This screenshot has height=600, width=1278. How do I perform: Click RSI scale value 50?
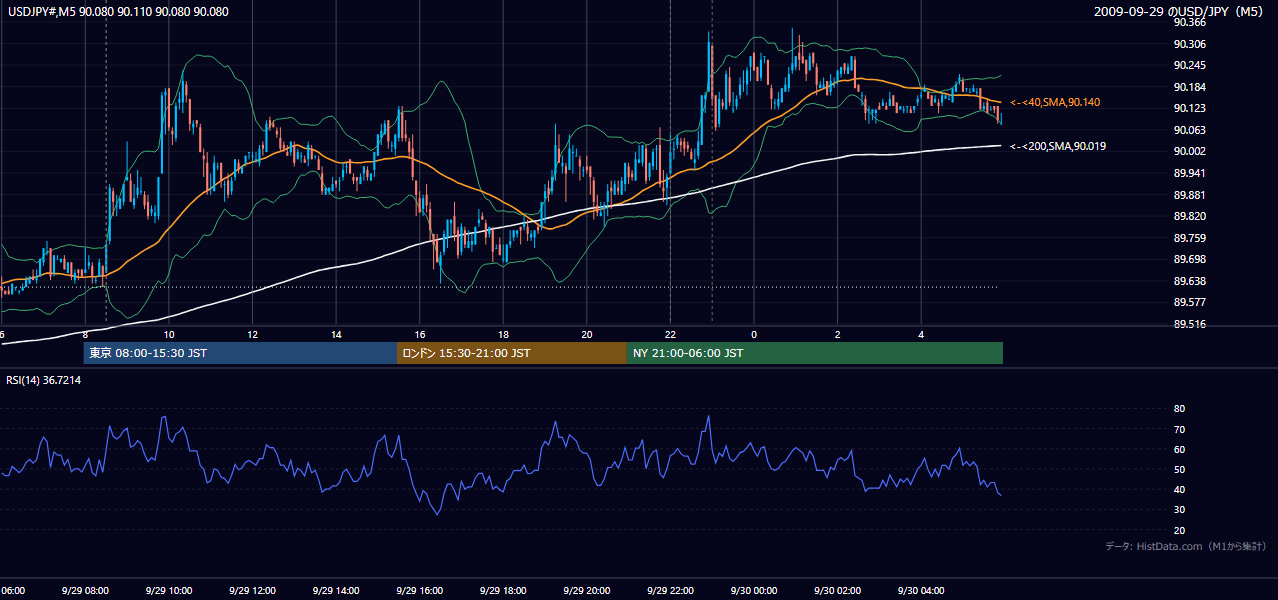(x=1179, y=469)
